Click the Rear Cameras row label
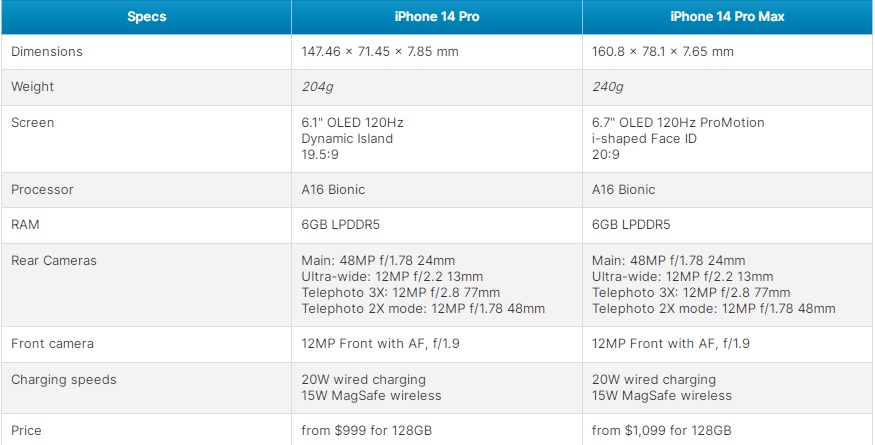This screenshot has width=875, height=445. tap(54, 261)
